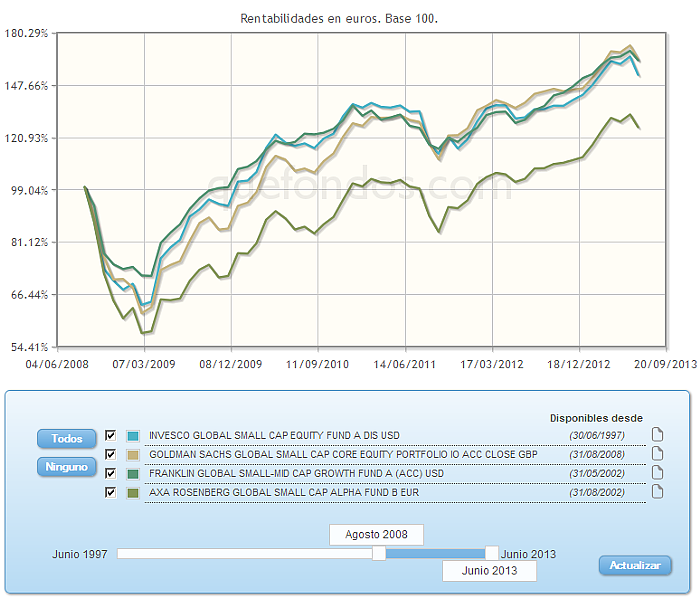Image resolution: width=700 pixels, height=598 pixels.
Task: Click the 11/09/2010 x-axis date label
Action: (317, 365)
